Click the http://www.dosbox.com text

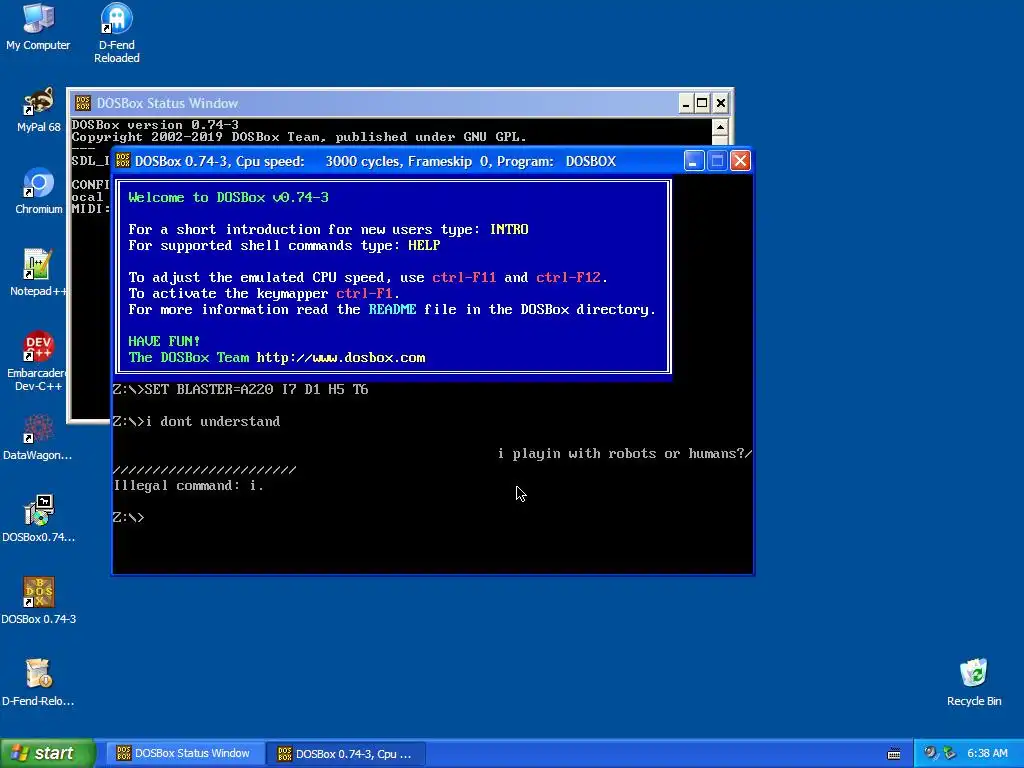tap(341, 358)
